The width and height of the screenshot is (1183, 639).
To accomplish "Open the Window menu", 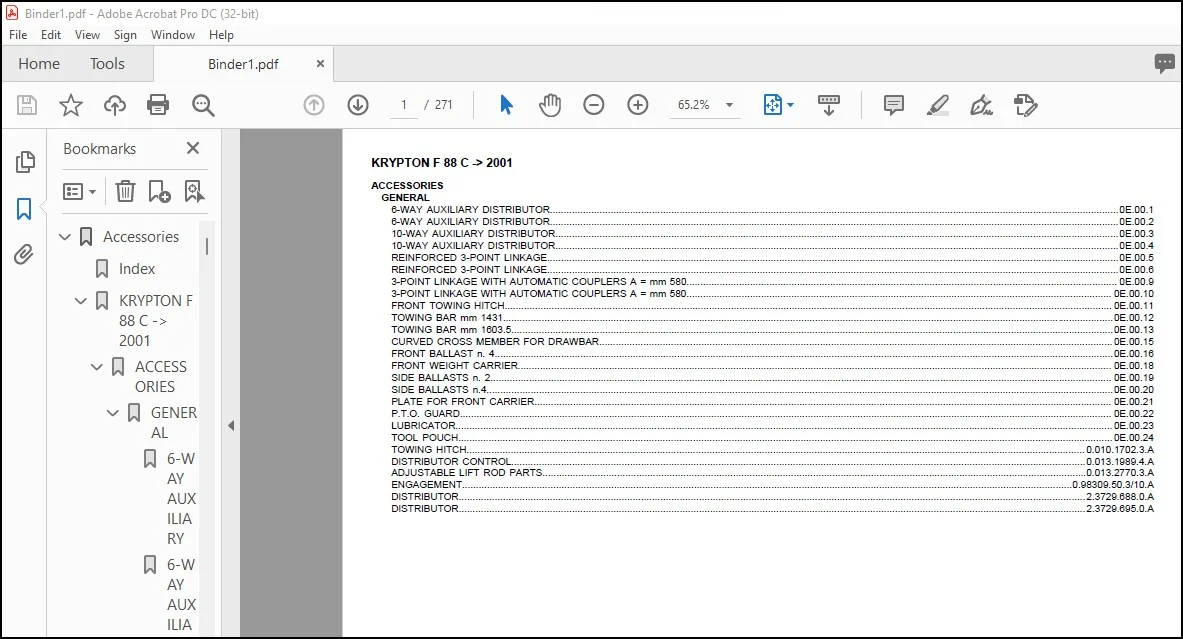I will [173, 35].
